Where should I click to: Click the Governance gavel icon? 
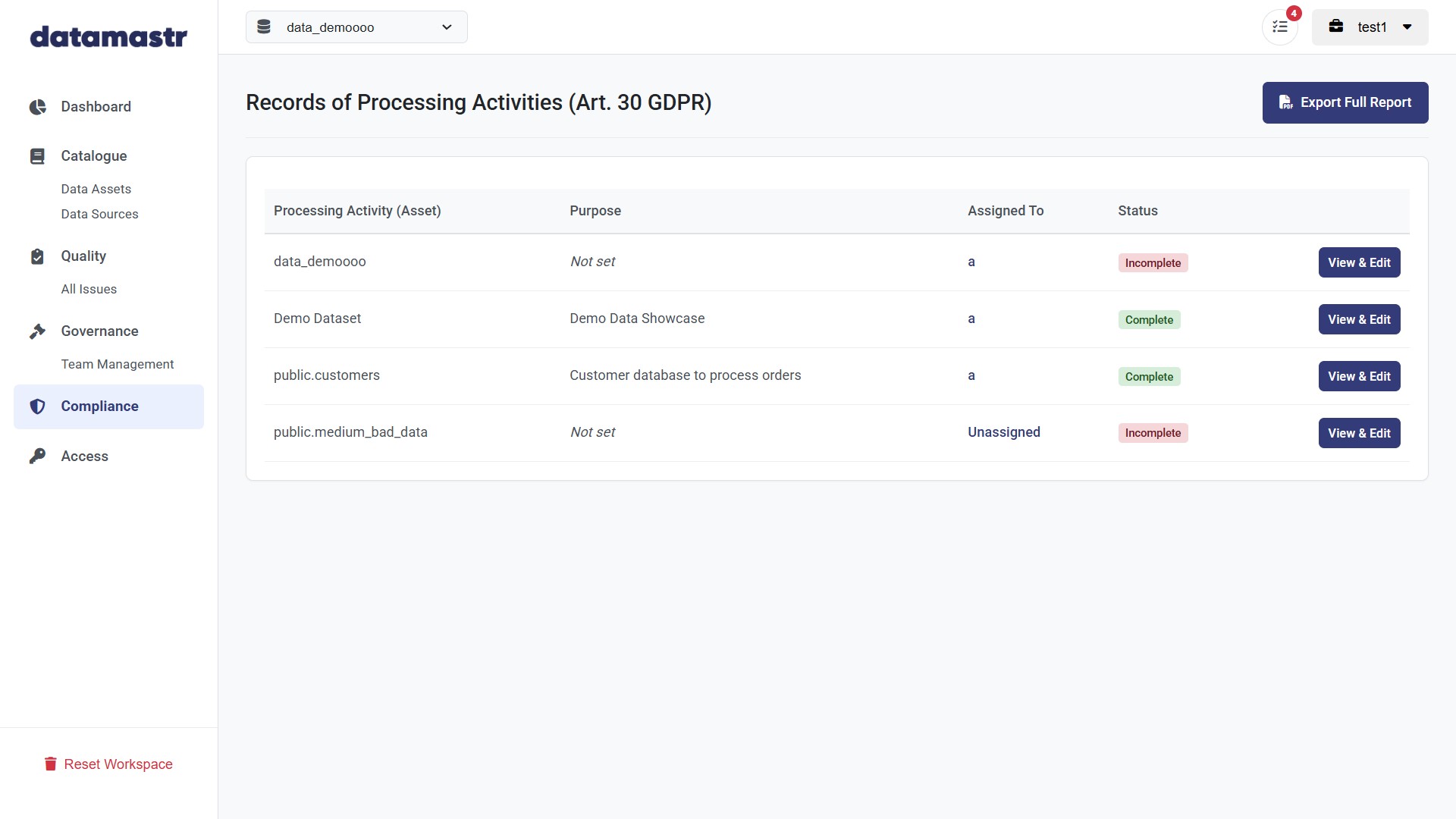tap(37, 331)
